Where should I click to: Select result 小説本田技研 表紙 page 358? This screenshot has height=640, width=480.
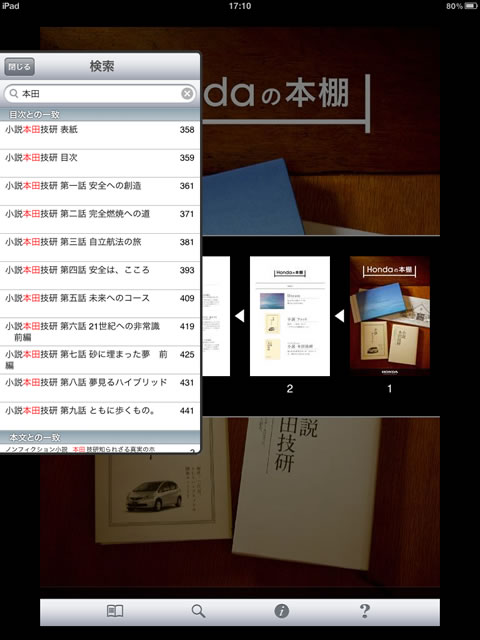point(100,135)
